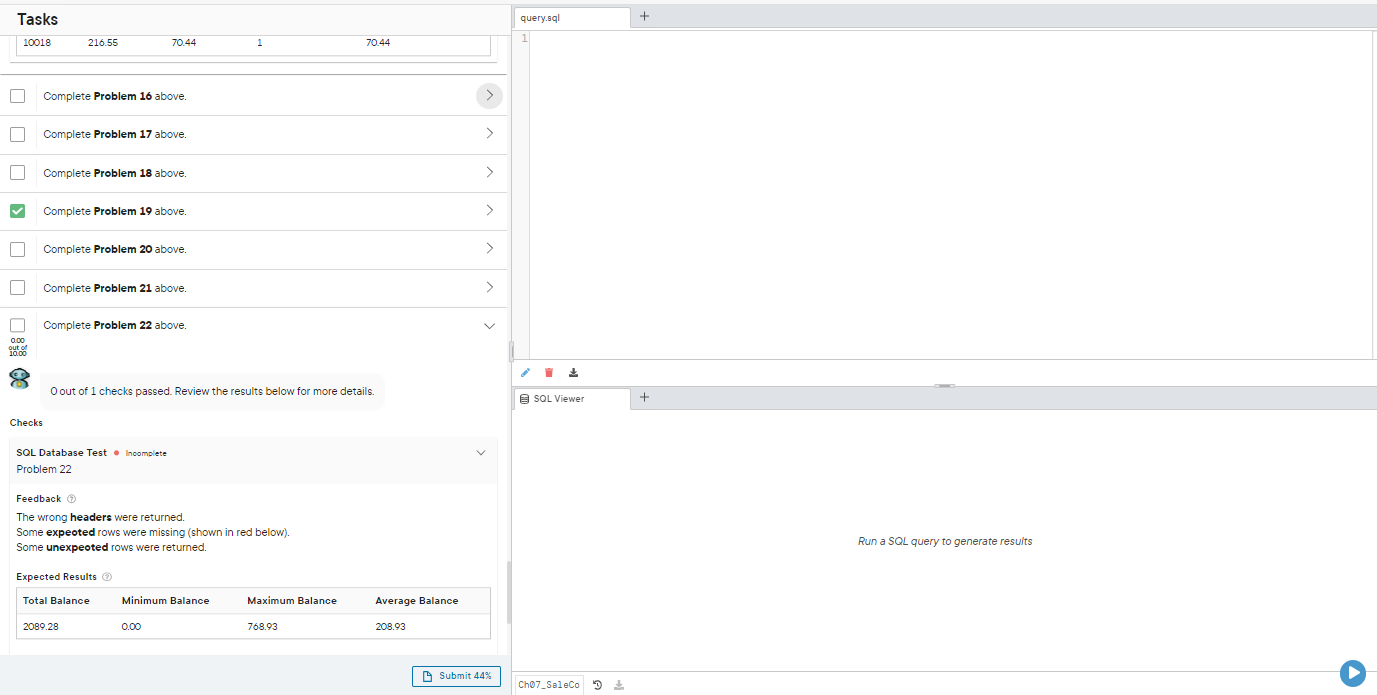Click the pencil edit icon below the editor
Viewport: 1377px width, 695px height.
pyautogui.click(x=526, y=373)
